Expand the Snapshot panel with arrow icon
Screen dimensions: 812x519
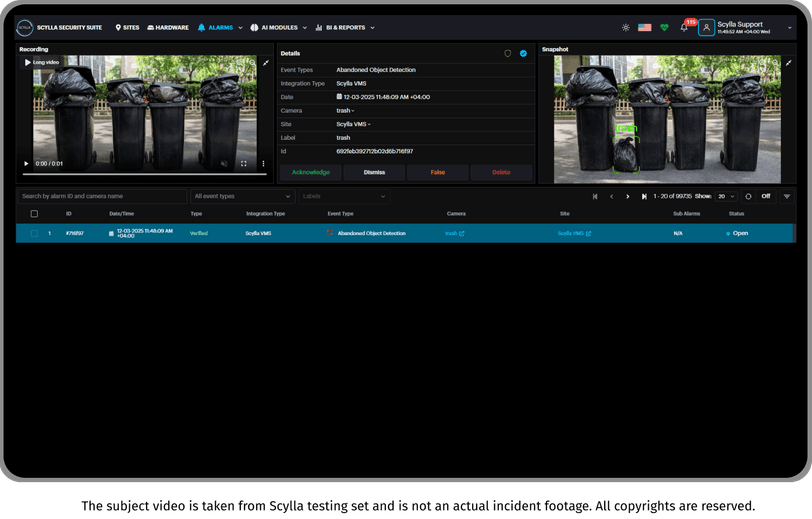[x=788, y=63]
